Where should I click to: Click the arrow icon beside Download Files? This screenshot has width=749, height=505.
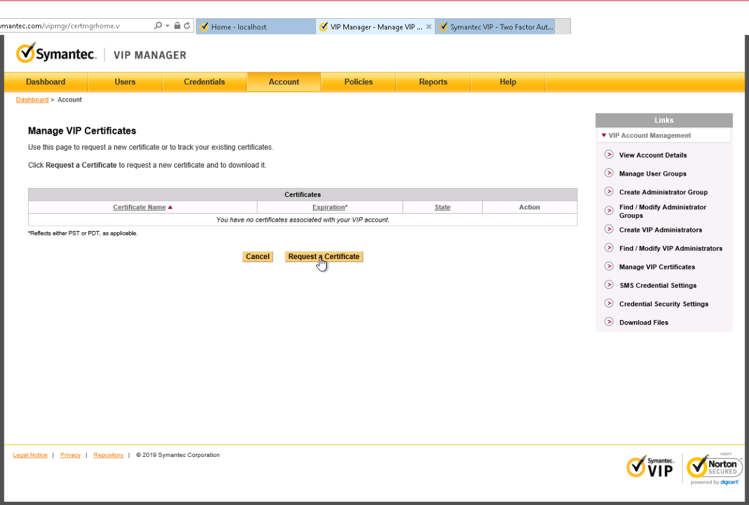(x=609, y=322)
